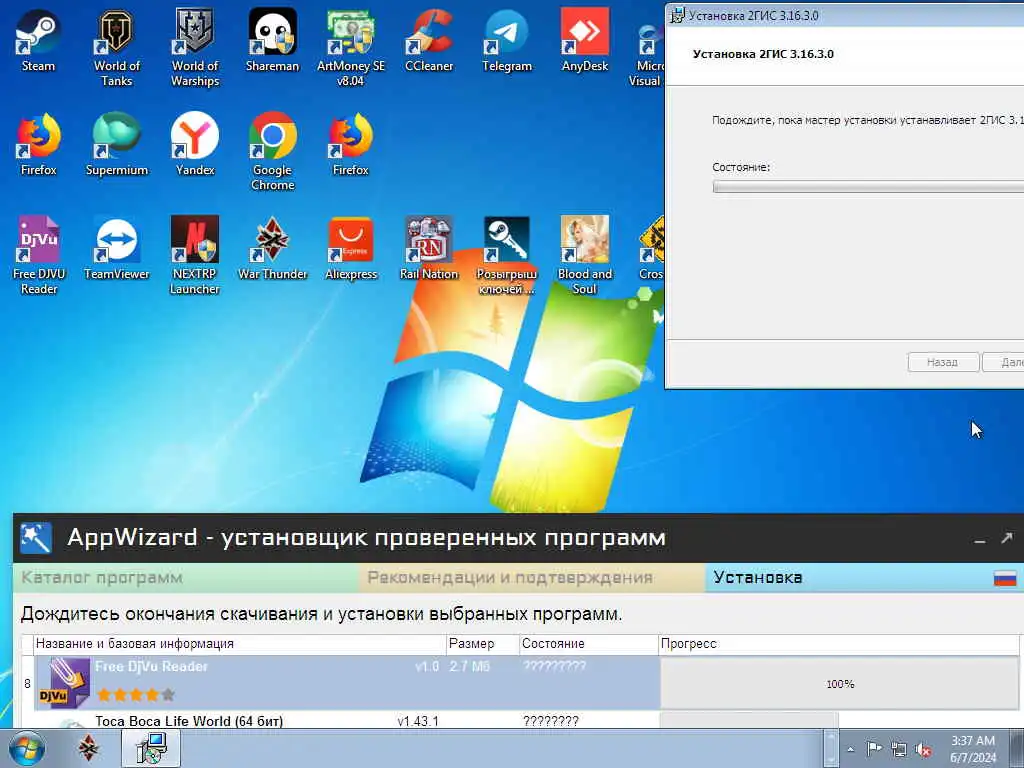Click the 2.7 Мб size cell

click(x=470, y=667)
